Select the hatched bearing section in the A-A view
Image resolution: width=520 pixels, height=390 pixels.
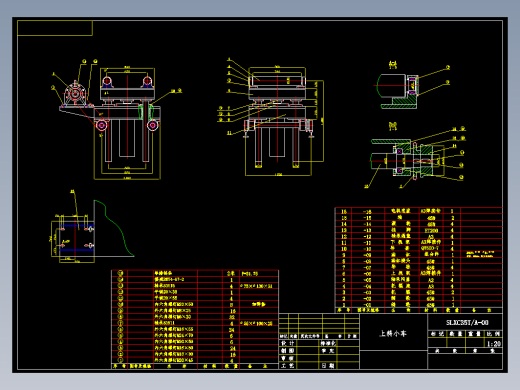[x=412, y=86]
